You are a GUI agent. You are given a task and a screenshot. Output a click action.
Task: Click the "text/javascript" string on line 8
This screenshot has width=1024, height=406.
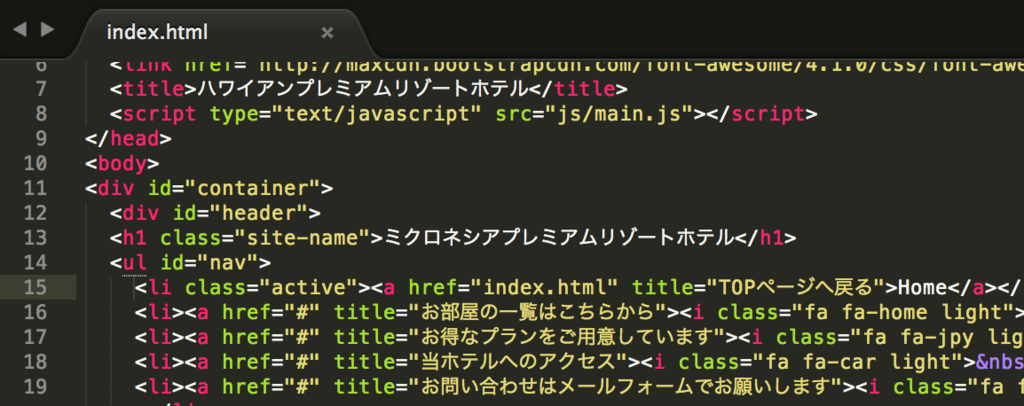coord(376,114)
